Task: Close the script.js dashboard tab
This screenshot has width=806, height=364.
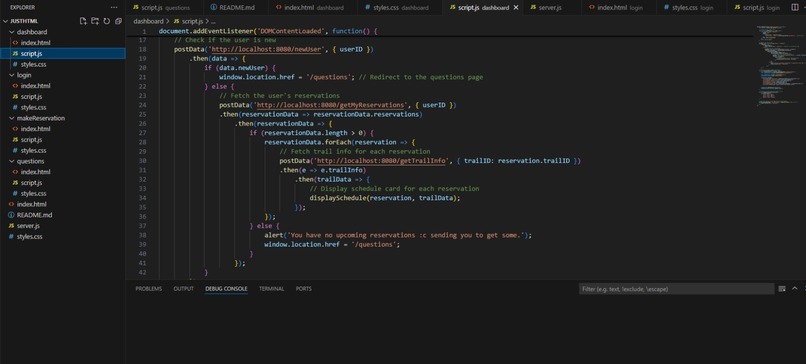Action: click(x=516, y=8)
